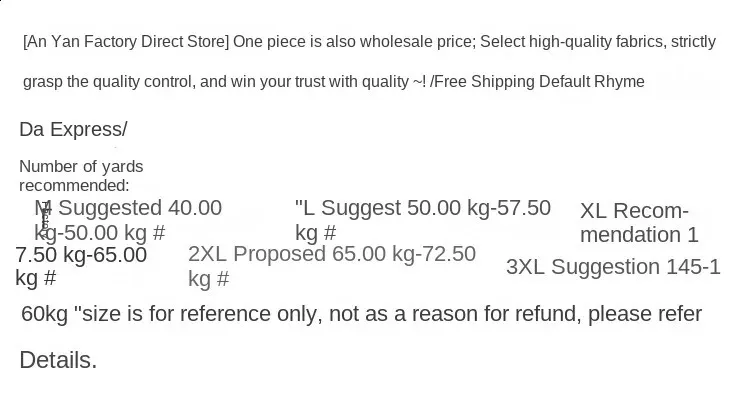Click the 'kg #' under L Suggest
The width and height of the screenshot is (750, 400).
tap(316, 233)
